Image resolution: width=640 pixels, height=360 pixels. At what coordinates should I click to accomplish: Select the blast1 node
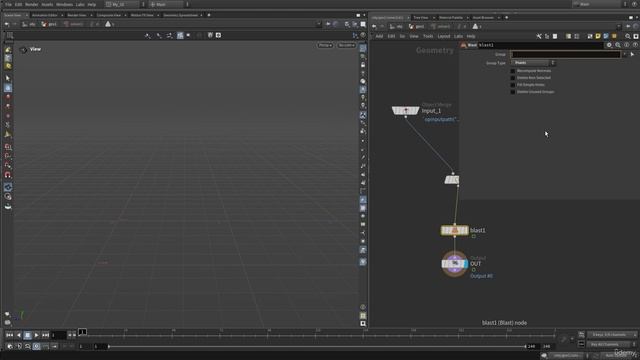pyautogui.click(x=454, y=231)
